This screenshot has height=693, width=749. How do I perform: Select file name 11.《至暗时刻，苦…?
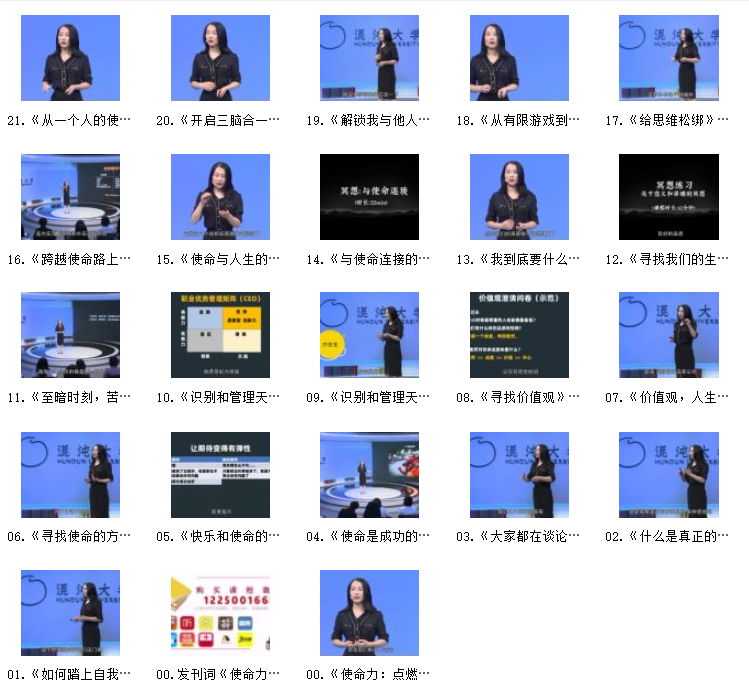point(69,397)
